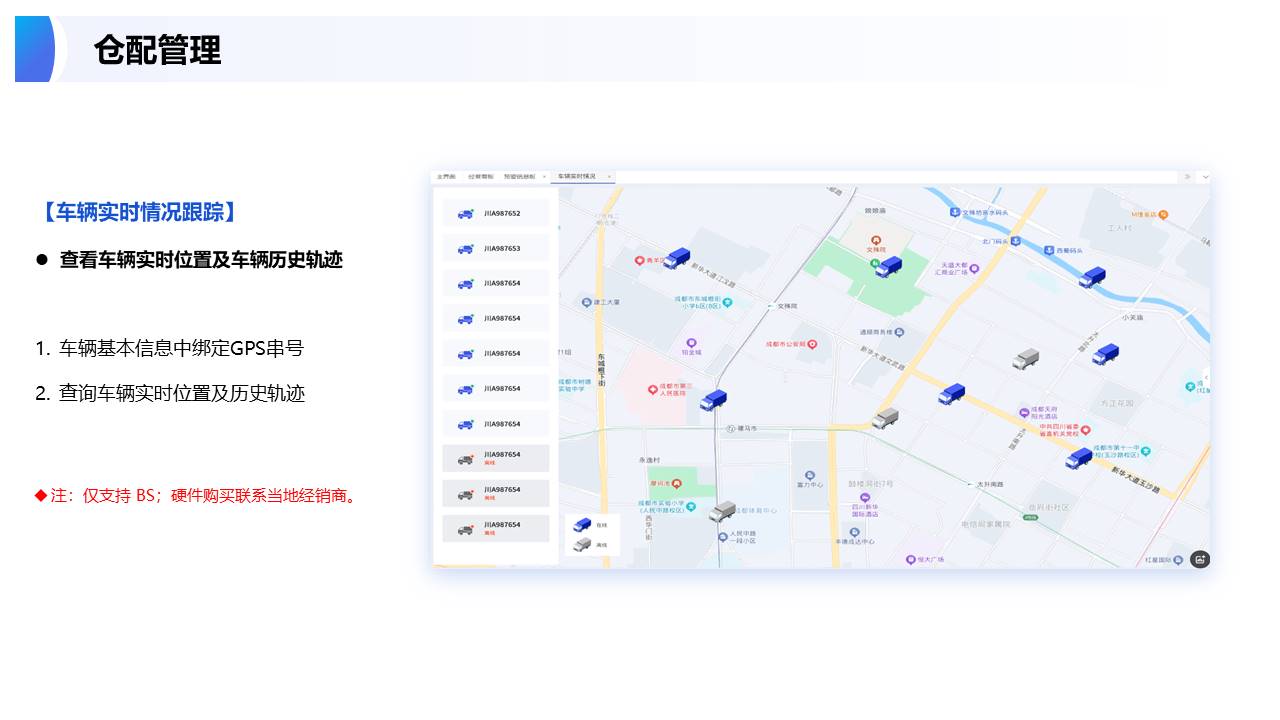Click the purple 天道大都汇商业广场 map marker
The height and width of the screenshot is (720, 1280).
[x=974, y=268]
